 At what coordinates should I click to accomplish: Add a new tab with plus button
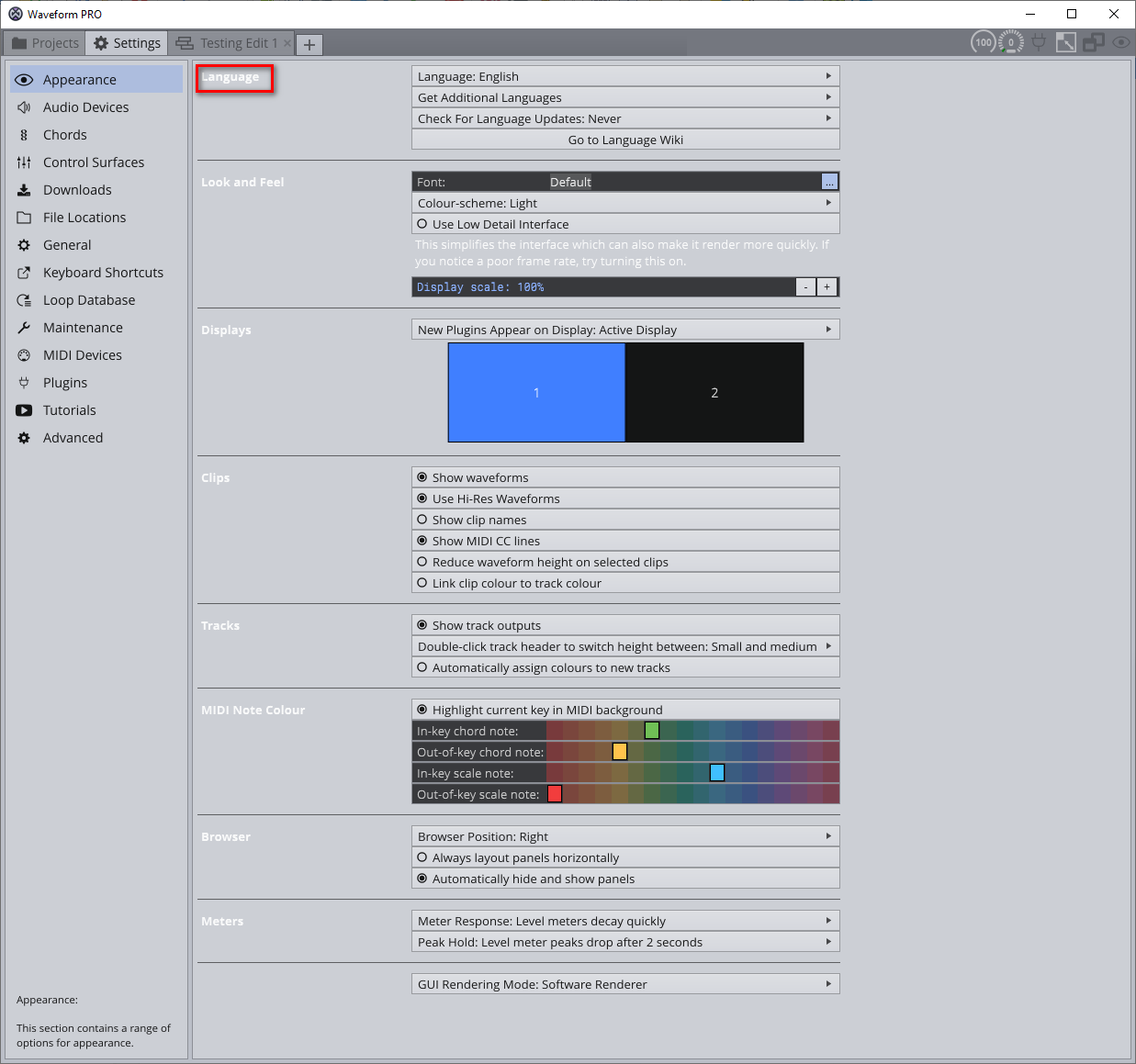click(309, 44)
